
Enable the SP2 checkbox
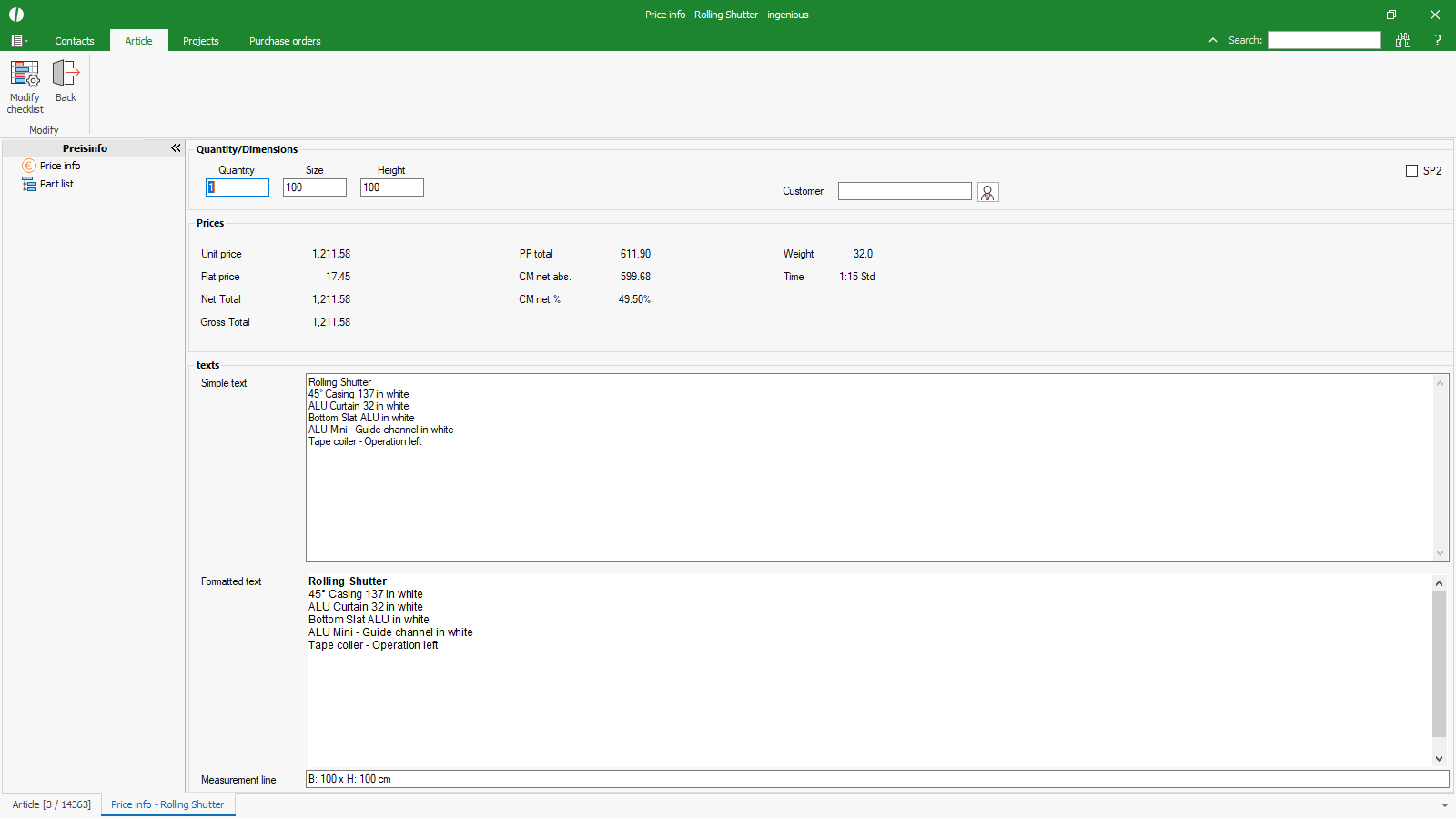(1411, 171)
